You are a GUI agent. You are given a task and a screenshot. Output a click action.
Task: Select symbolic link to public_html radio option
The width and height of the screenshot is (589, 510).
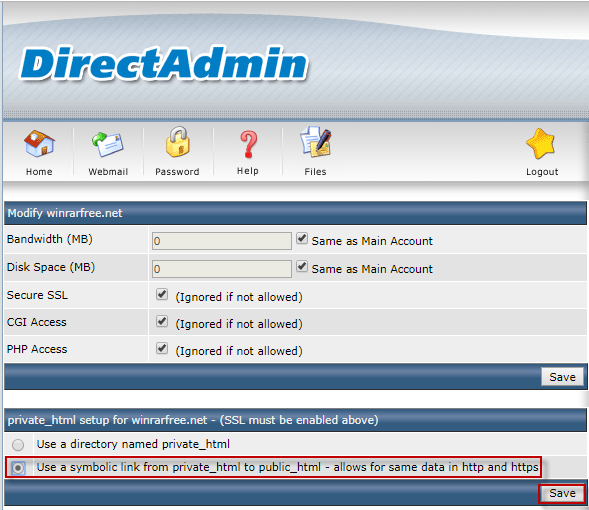[18, 468]
